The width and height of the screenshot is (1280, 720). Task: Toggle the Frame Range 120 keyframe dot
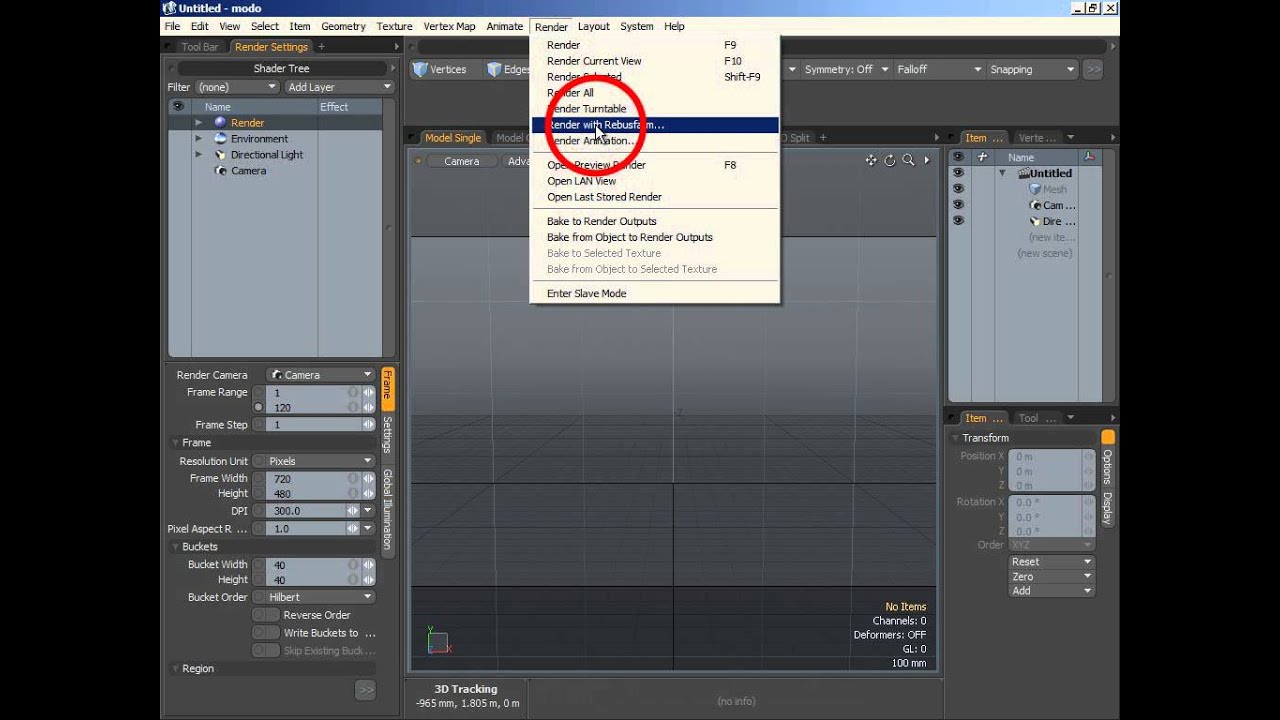click(x=259, y=408)
